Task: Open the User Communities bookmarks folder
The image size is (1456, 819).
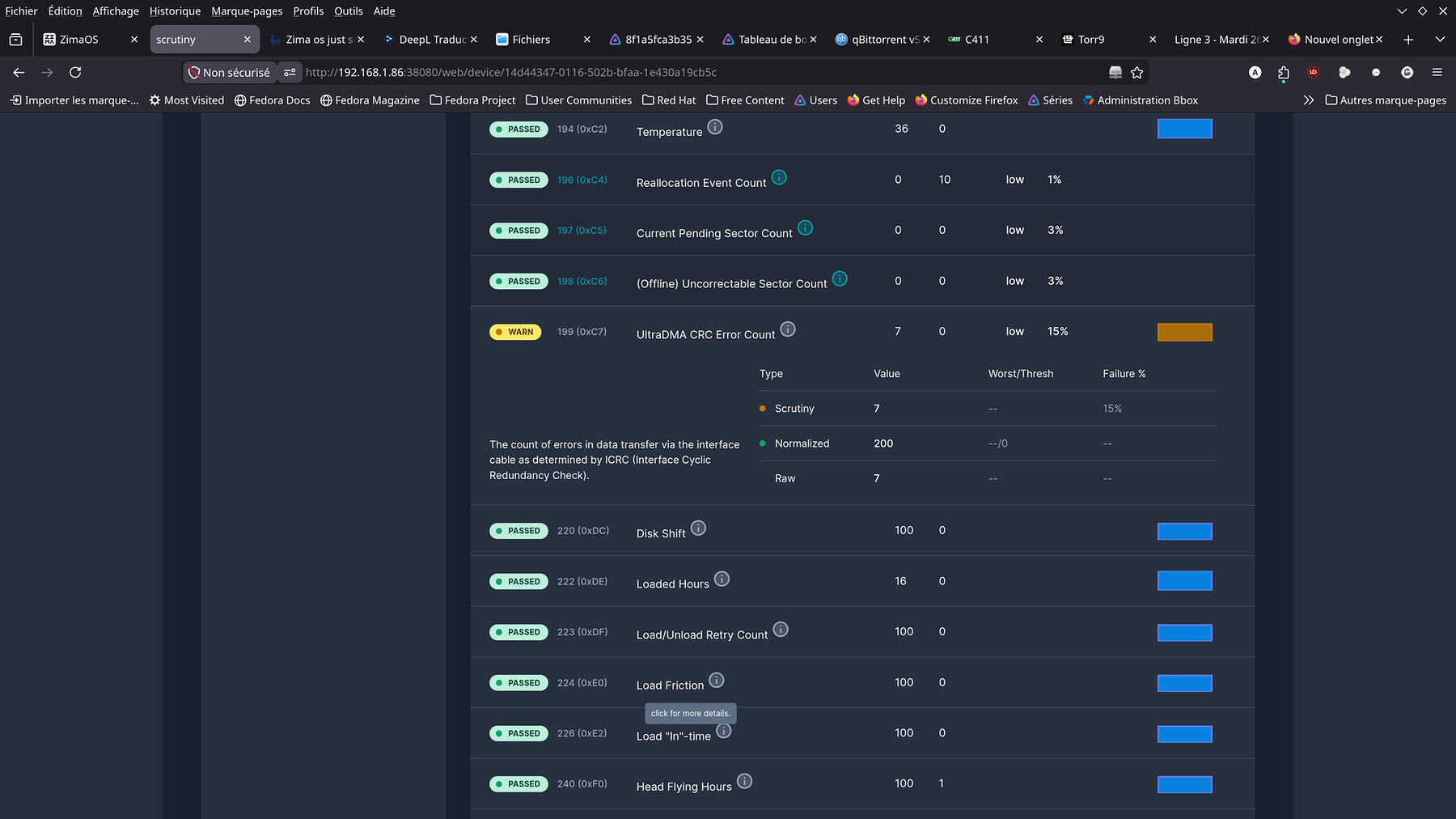Action: [578, 100]
